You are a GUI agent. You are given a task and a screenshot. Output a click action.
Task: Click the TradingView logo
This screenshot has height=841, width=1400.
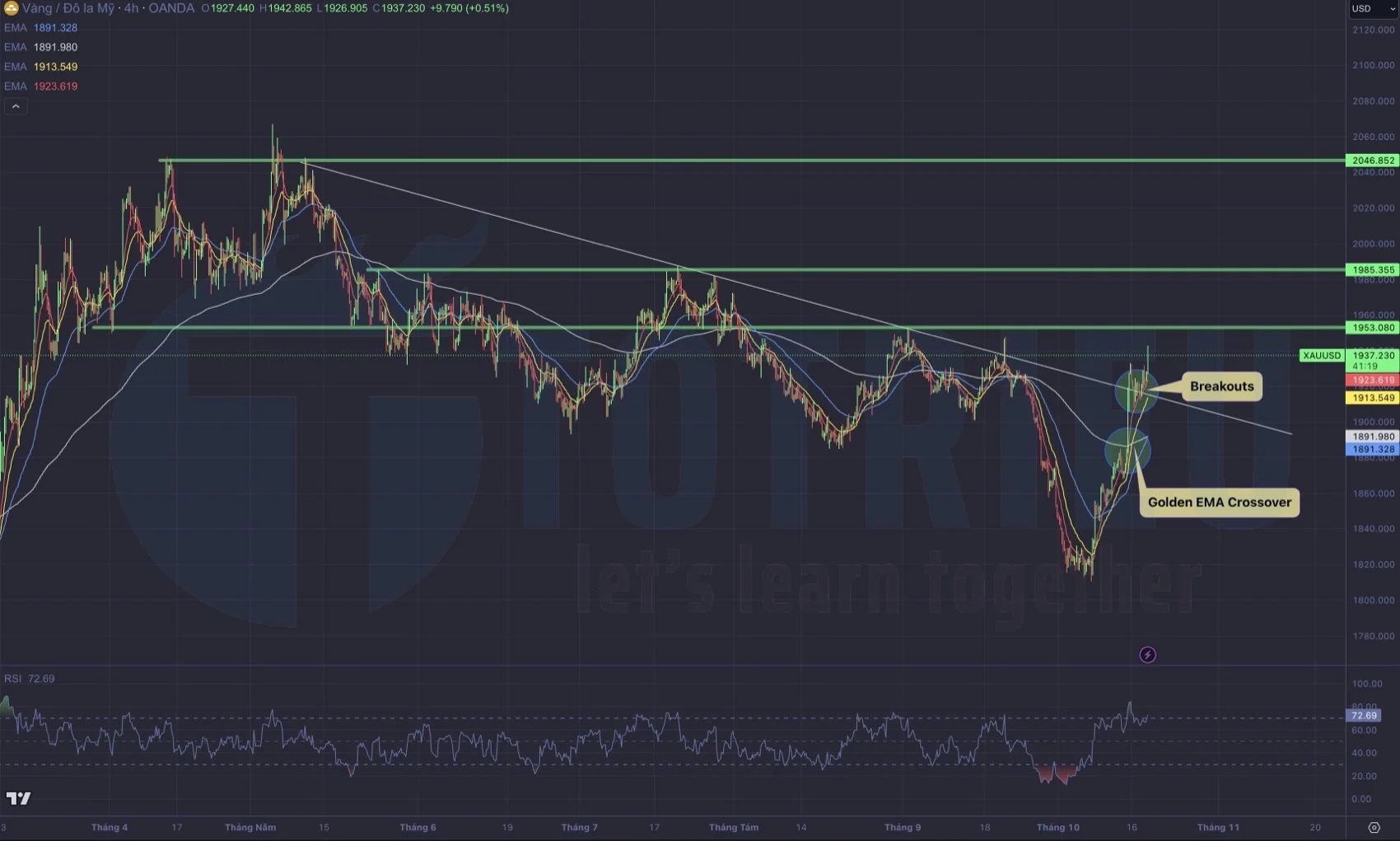tap(18, 798)
